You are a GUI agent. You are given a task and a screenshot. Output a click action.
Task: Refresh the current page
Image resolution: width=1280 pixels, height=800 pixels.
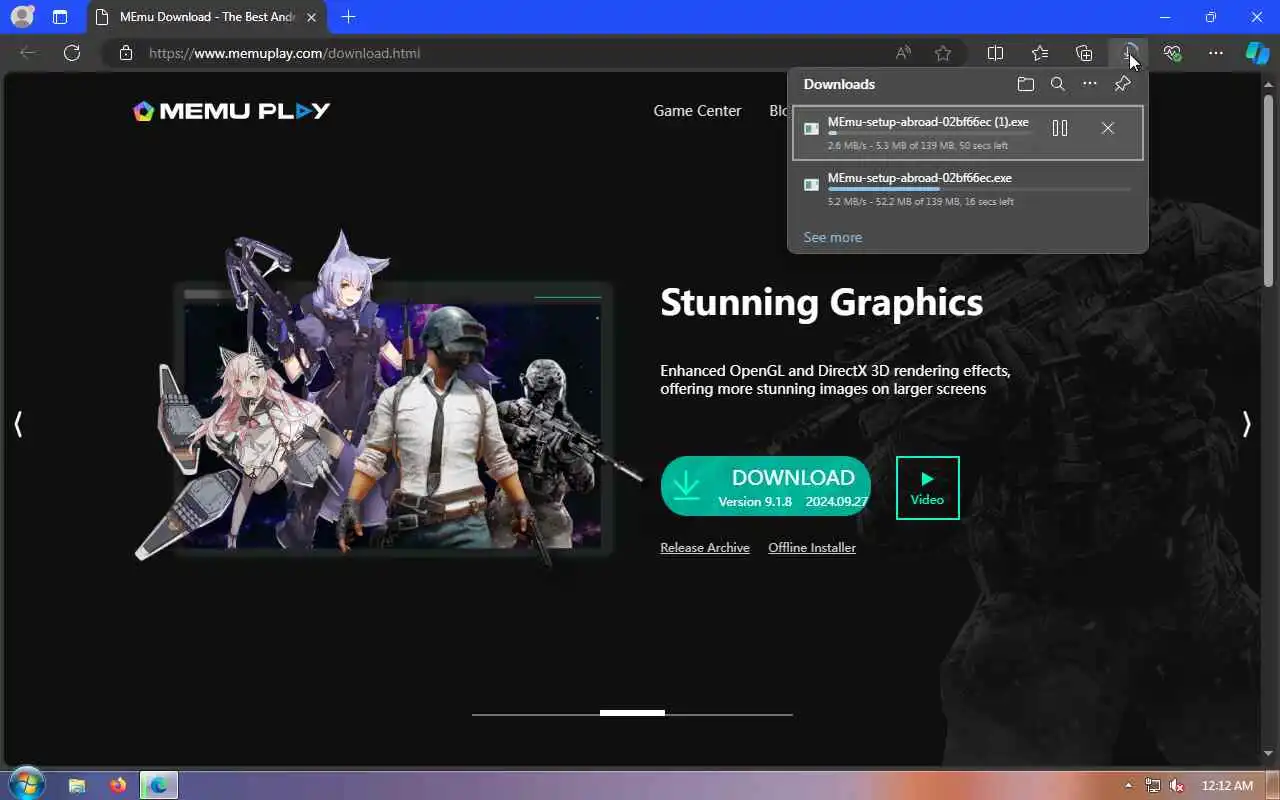72,53
